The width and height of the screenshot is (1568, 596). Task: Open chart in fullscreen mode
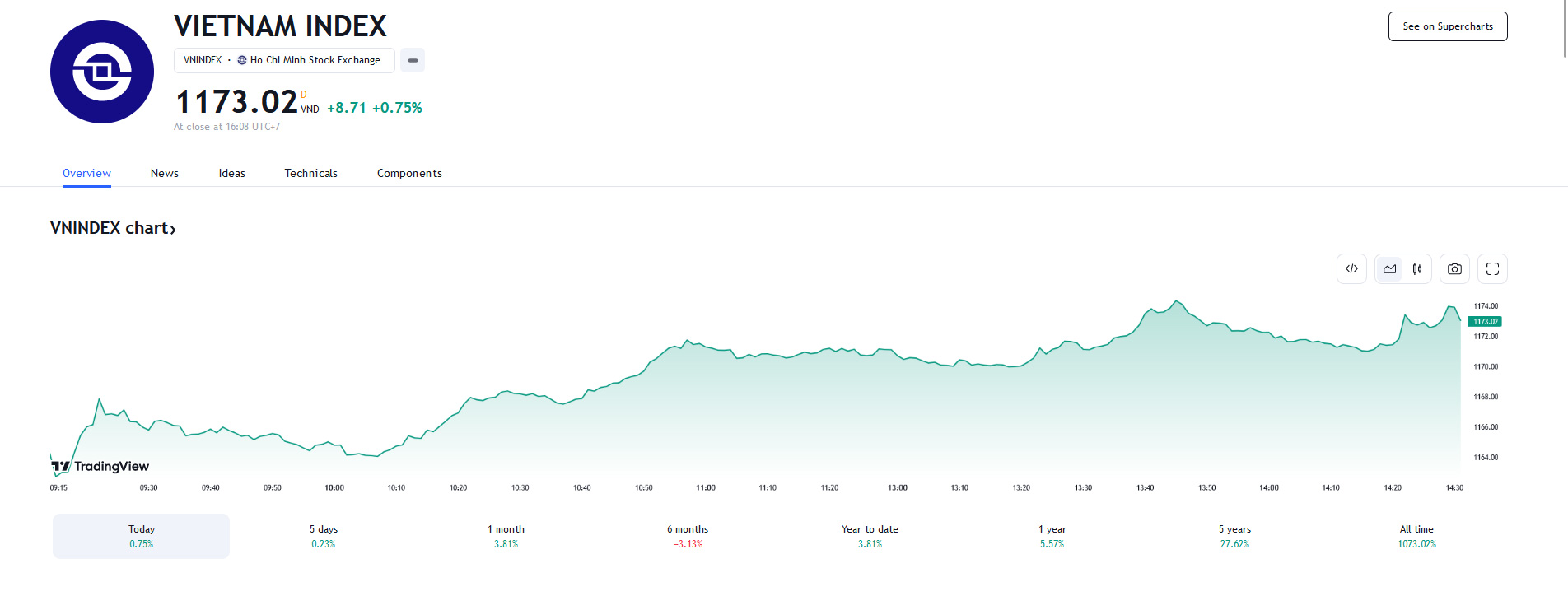pyautogui.click(x=1492, y=269)
